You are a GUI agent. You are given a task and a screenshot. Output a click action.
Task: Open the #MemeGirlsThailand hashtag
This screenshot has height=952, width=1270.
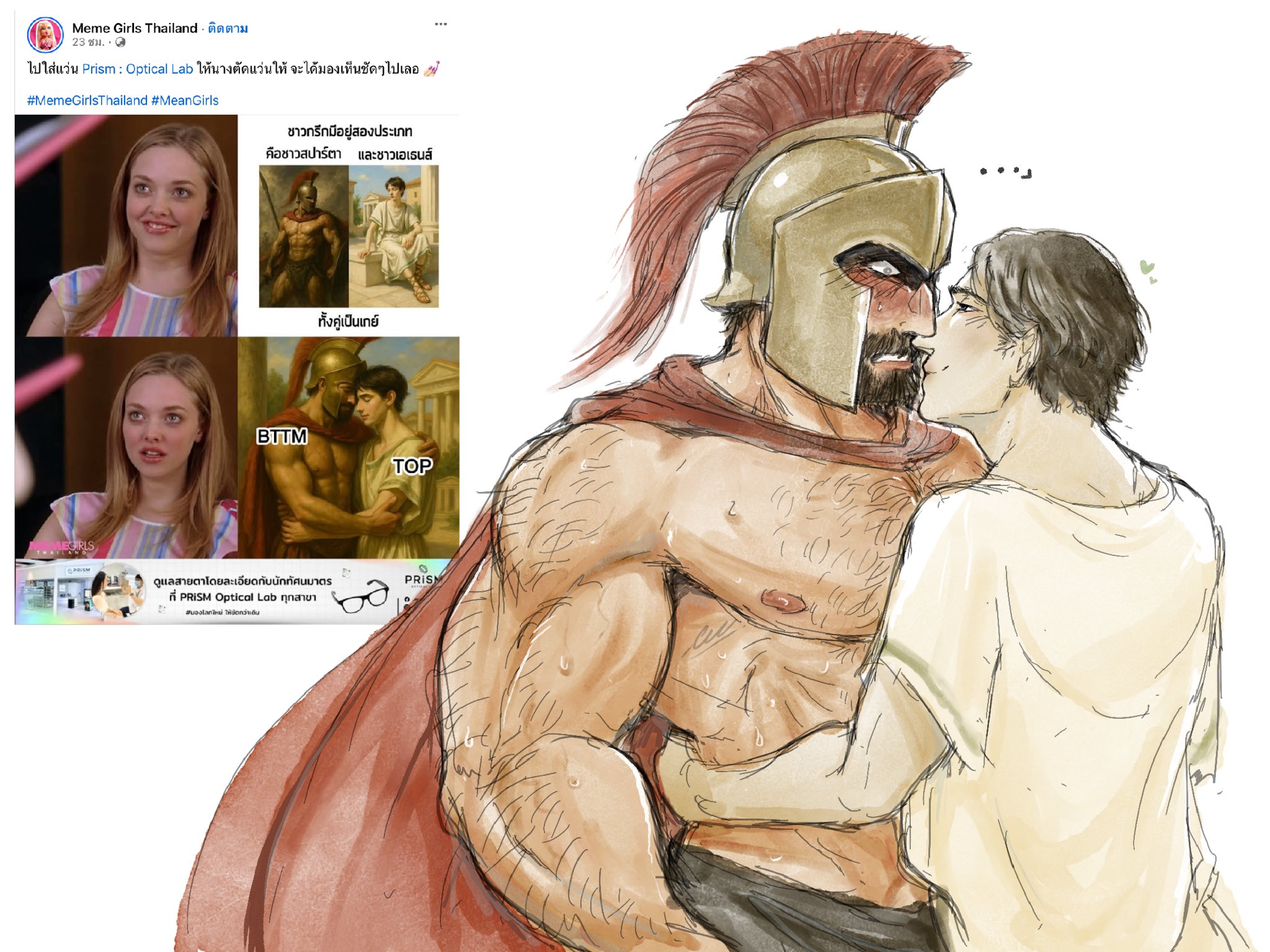[87, 100]
